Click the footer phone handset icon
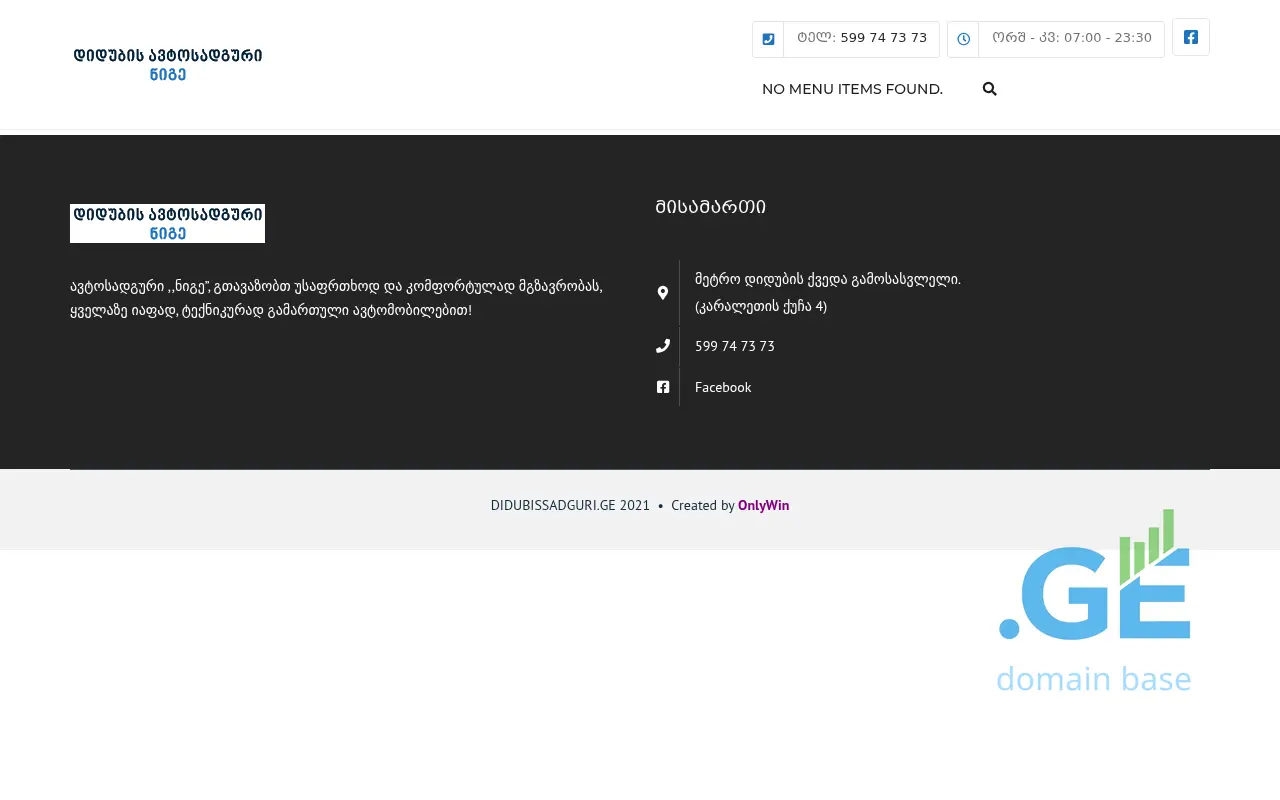 [662, 346]
